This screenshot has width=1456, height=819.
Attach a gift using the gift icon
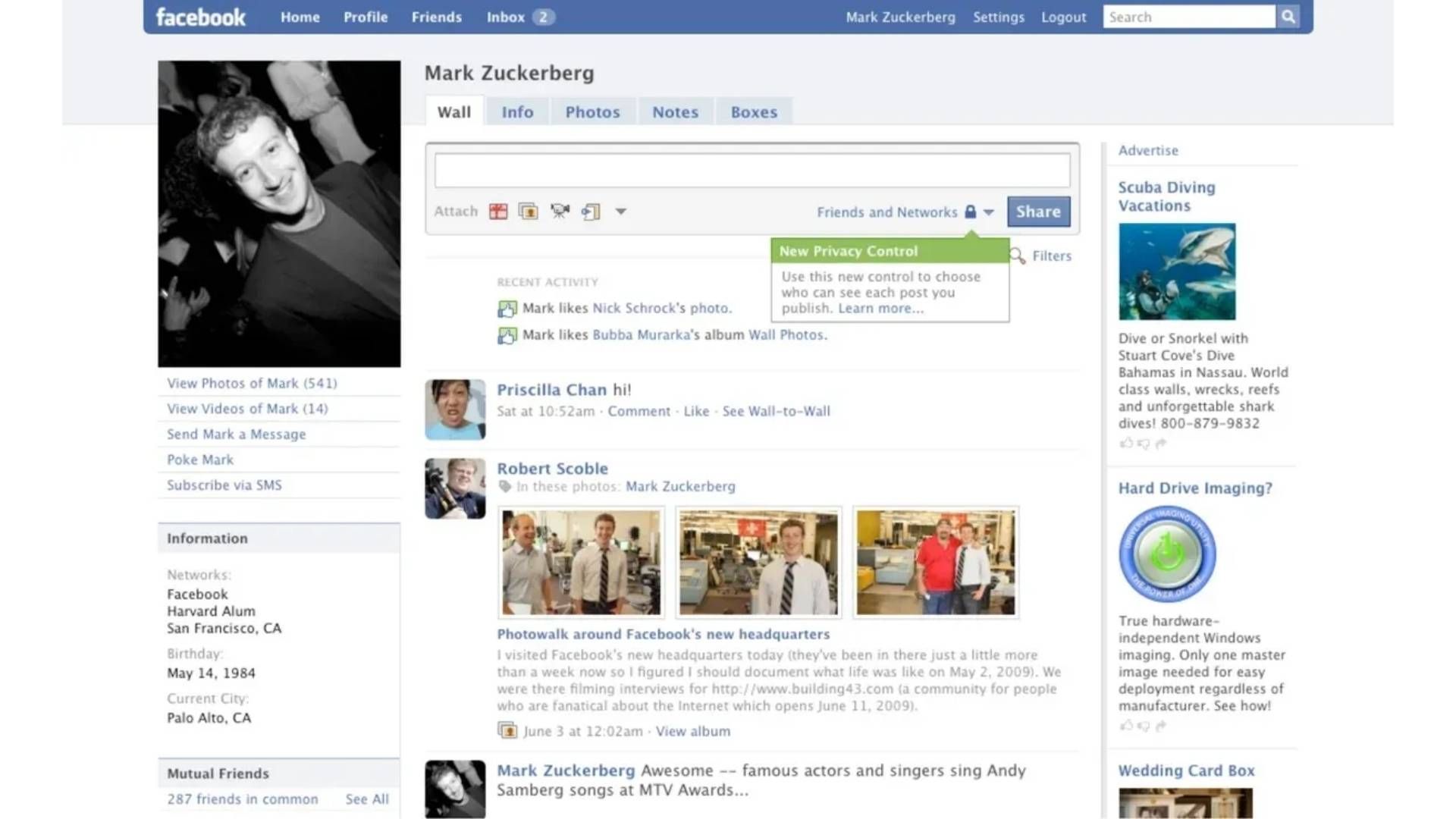click(498, 212)
